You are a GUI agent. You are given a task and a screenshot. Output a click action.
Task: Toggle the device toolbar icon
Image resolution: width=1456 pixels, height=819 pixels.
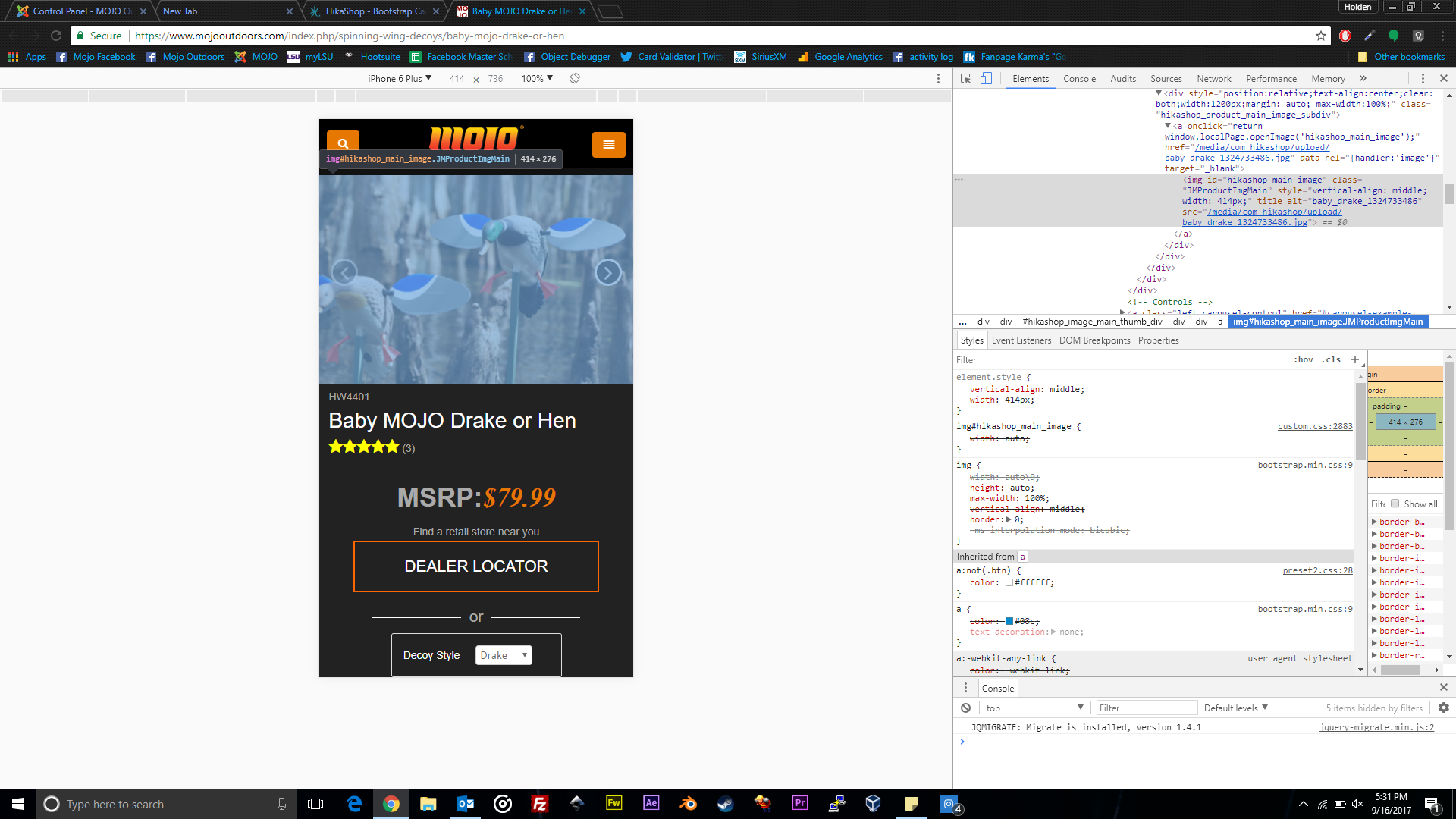986,79
